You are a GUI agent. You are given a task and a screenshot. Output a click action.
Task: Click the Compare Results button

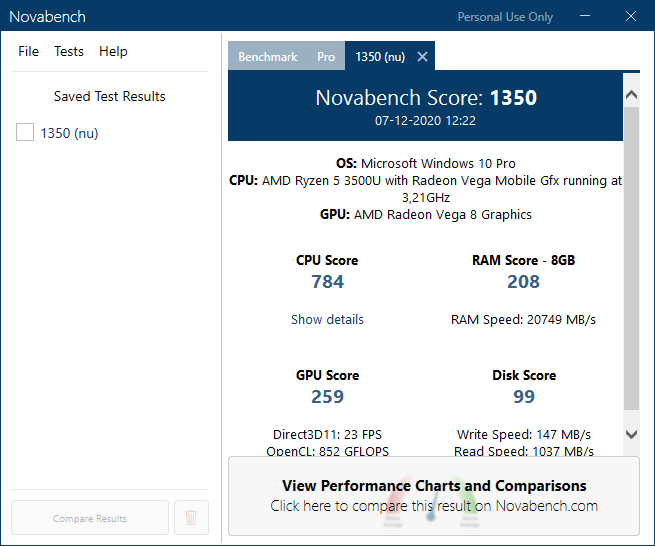[90, 518]
